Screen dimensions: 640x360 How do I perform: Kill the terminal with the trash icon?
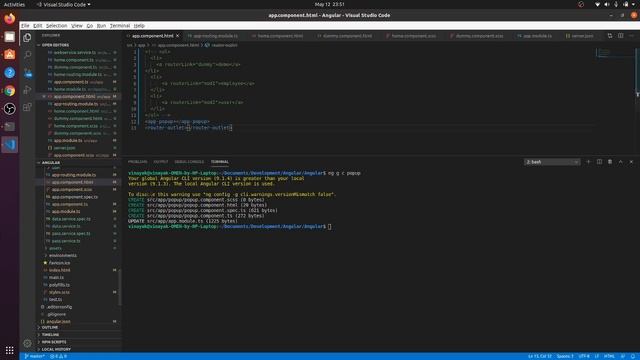click(610, 162)
